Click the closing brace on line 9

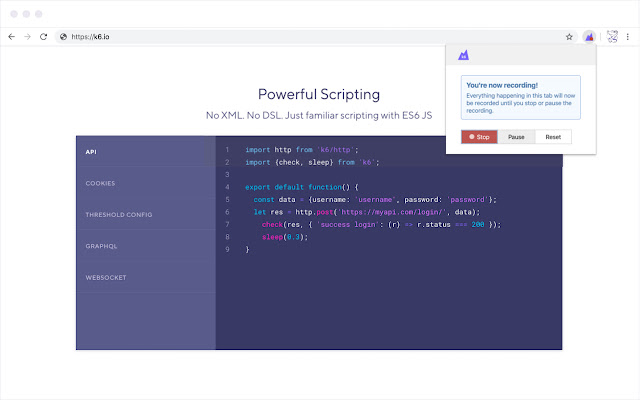click(247, 249)
